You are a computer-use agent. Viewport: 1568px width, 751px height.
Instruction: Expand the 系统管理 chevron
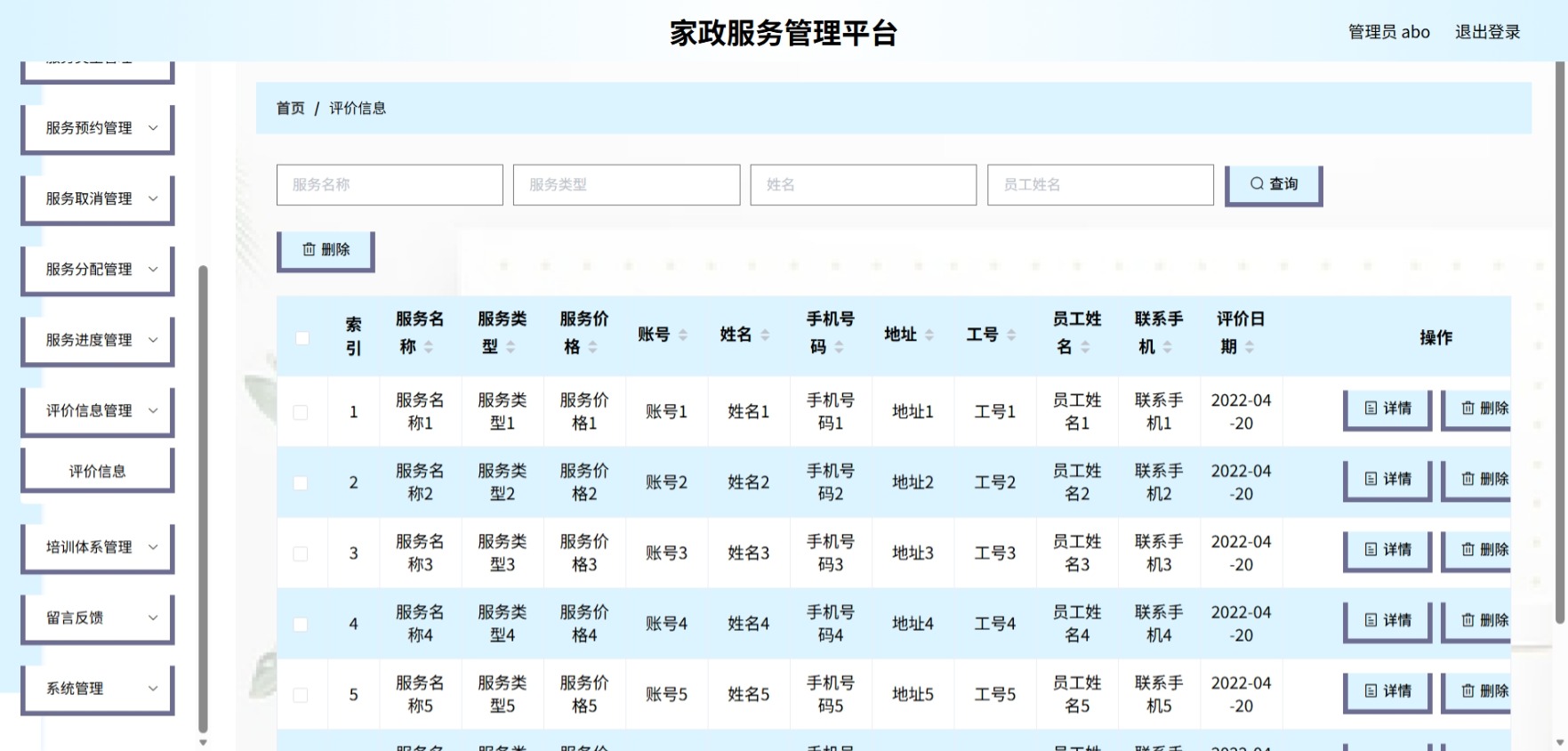(153, 688)
